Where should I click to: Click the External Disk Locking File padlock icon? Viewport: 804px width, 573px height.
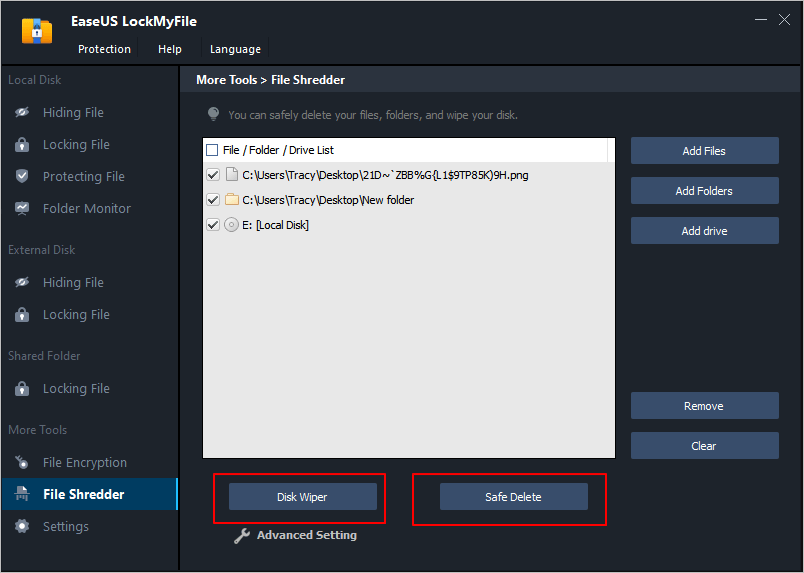[x=22, y=315]
